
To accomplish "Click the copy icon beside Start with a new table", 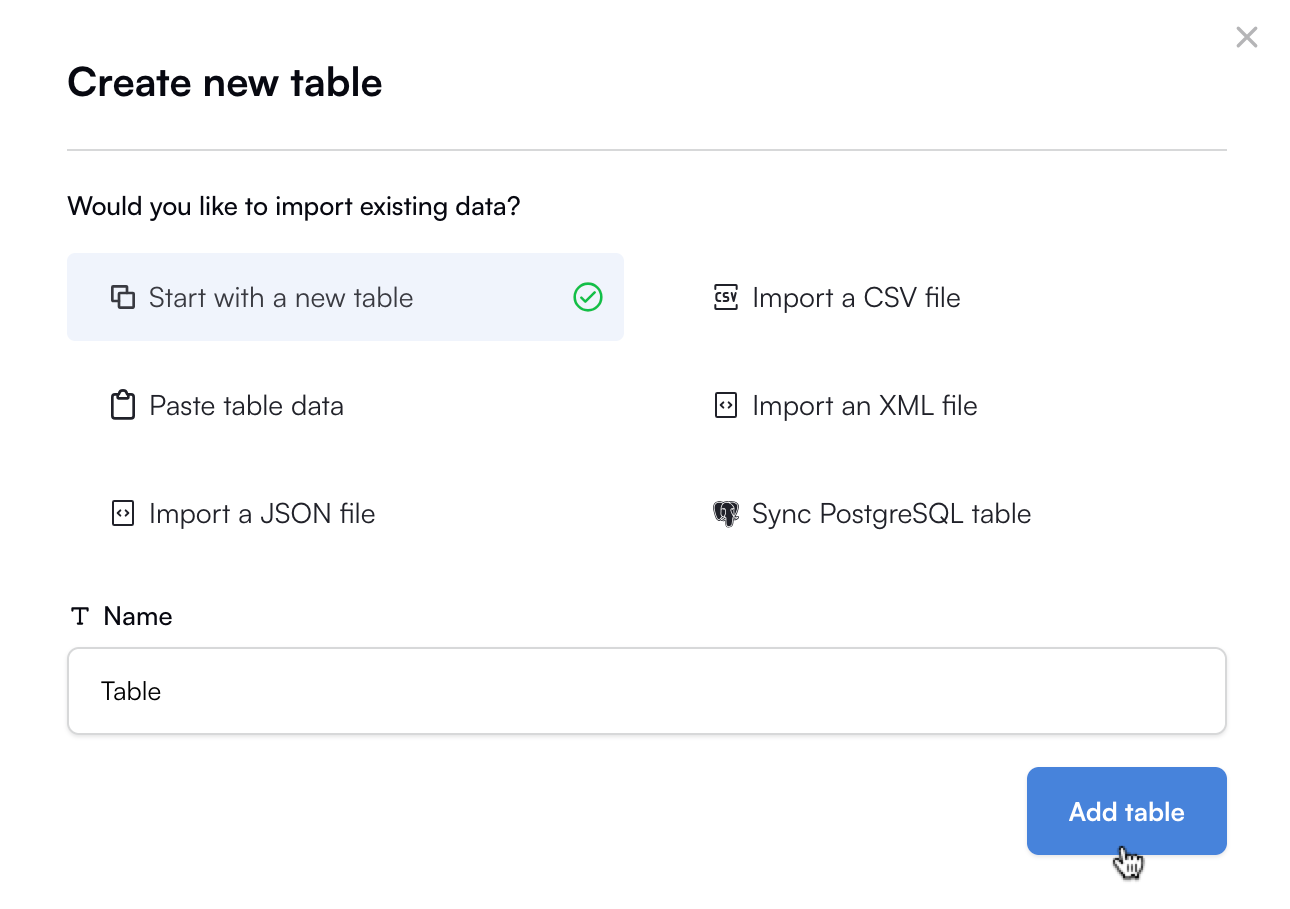I will click(122, 297).
